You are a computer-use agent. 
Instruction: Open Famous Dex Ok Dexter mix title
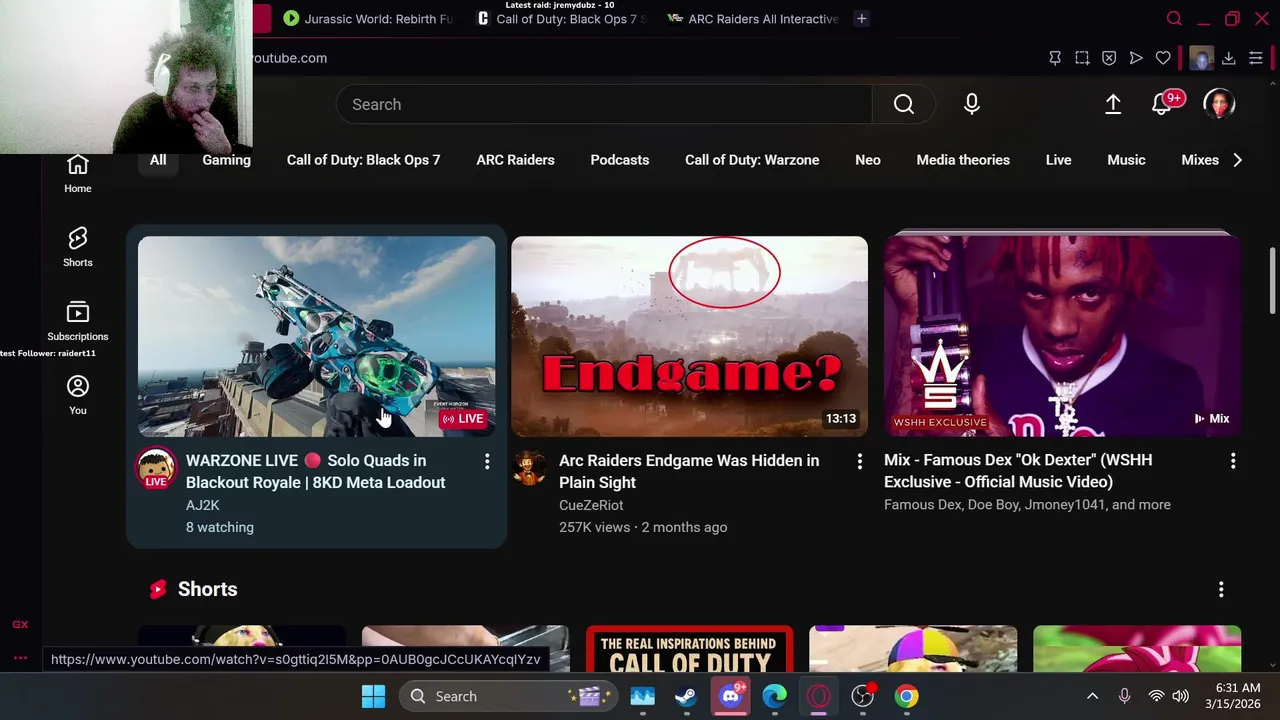1018,470
